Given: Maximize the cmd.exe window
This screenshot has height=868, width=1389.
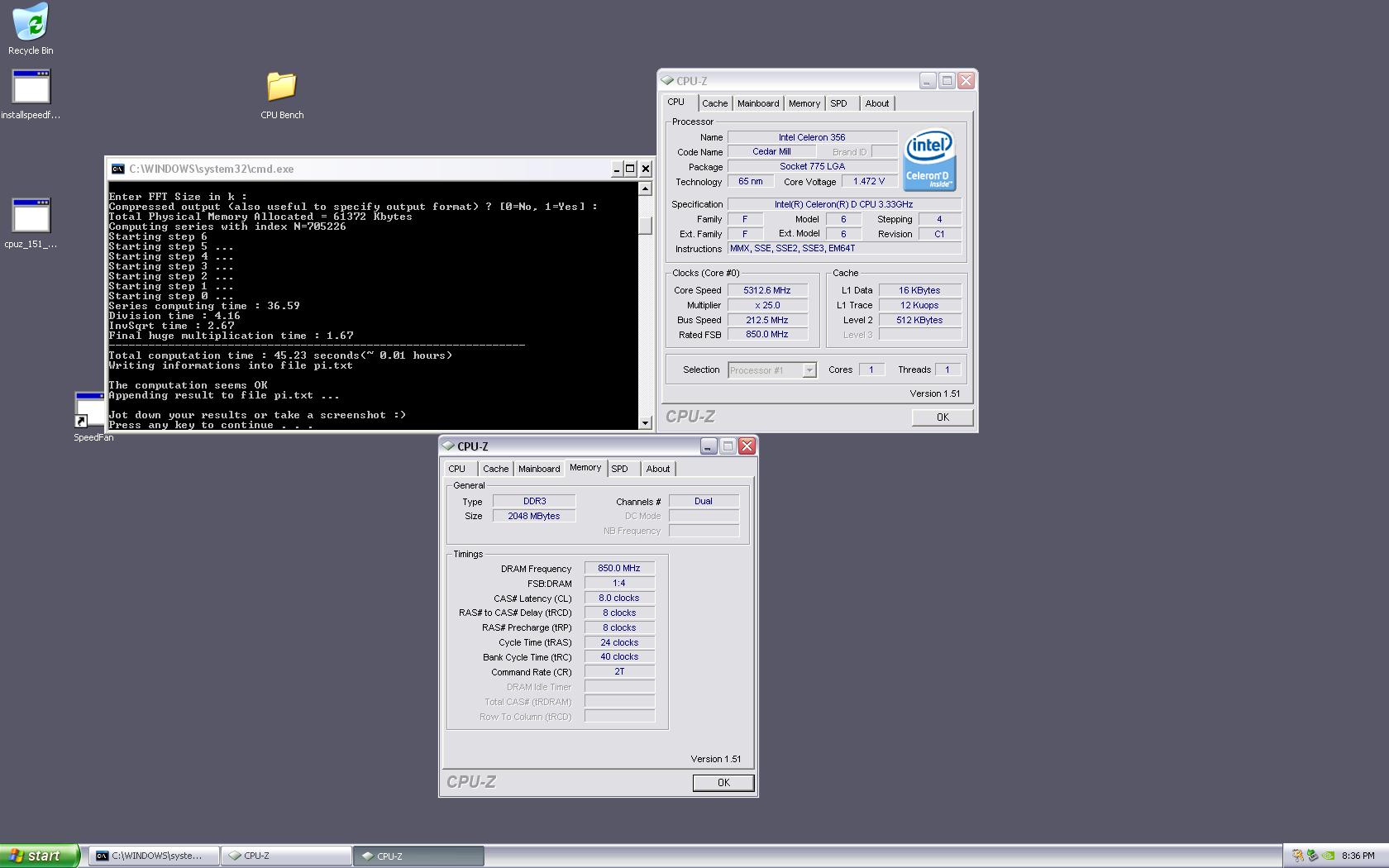Looking at the screenshot, I should click(630, 169).
